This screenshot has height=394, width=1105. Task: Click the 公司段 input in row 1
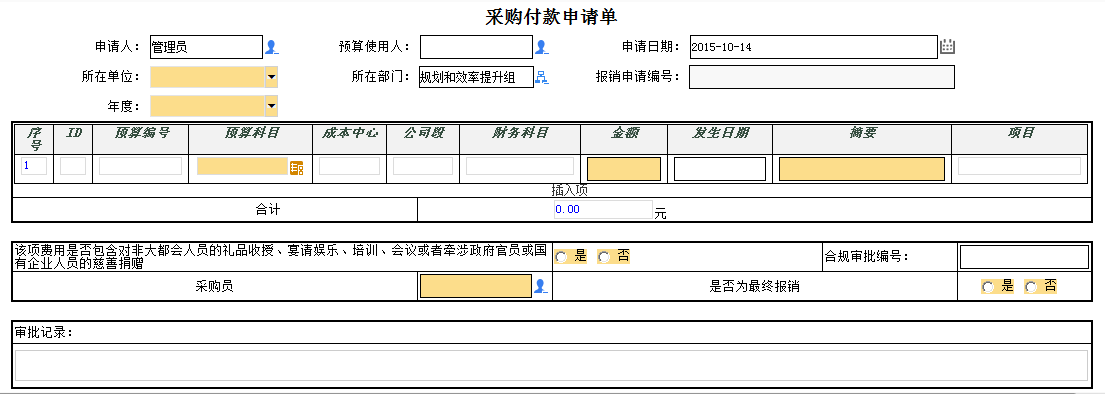423,166
